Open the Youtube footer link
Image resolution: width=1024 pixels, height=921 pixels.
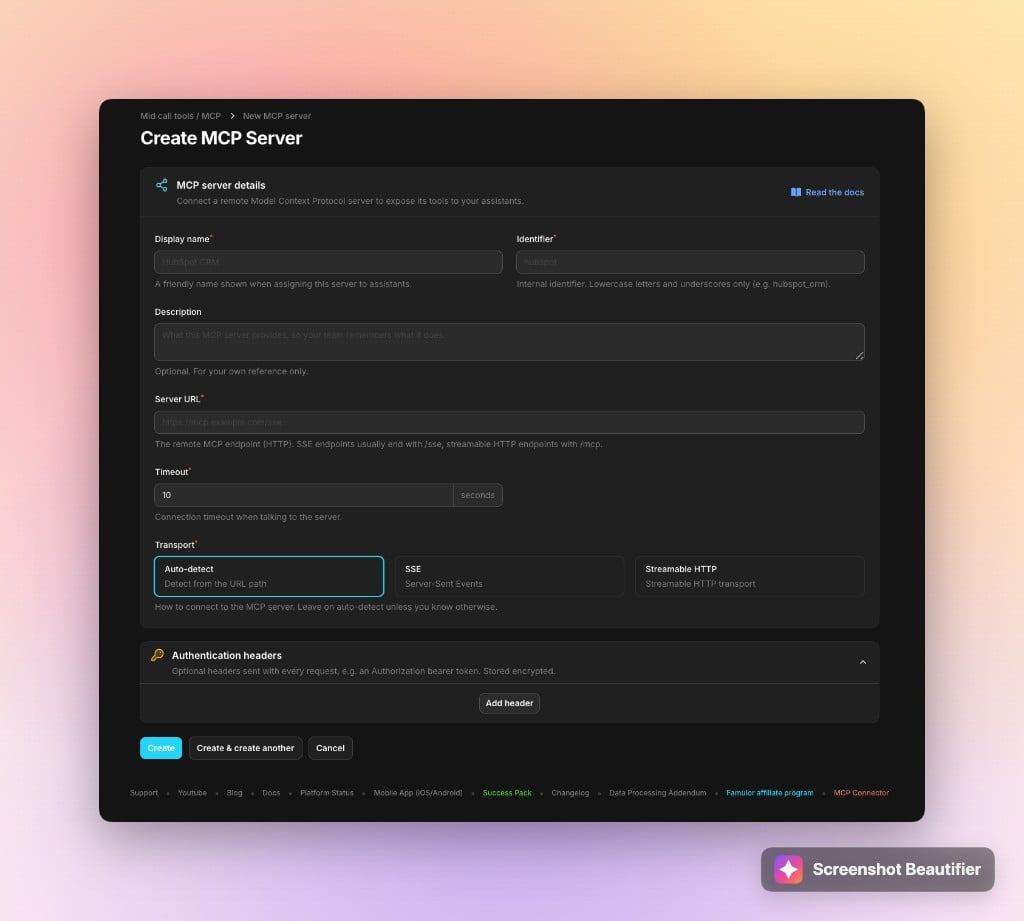(192, 793)
